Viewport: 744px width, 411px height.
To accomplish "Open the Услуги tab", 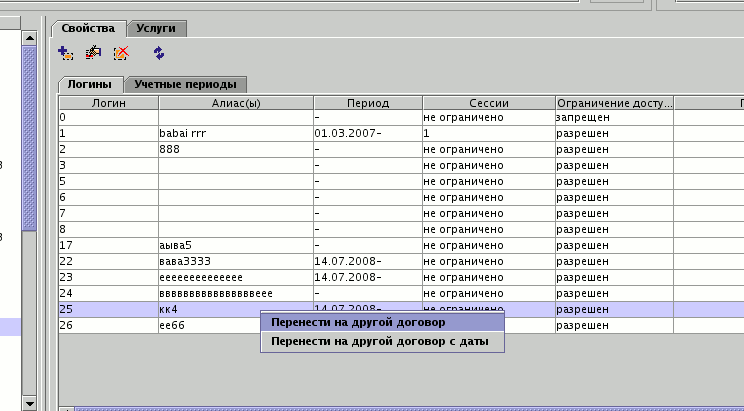I will [x=157, y=29].
